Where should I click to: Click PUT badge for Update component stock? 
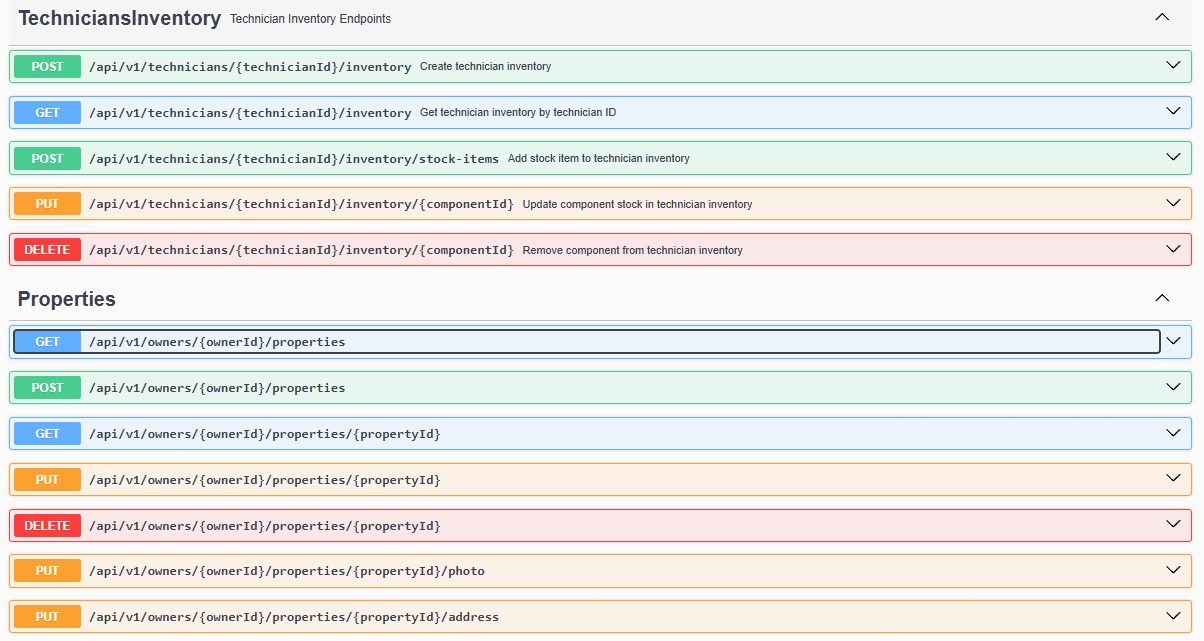tap(47, 204)
